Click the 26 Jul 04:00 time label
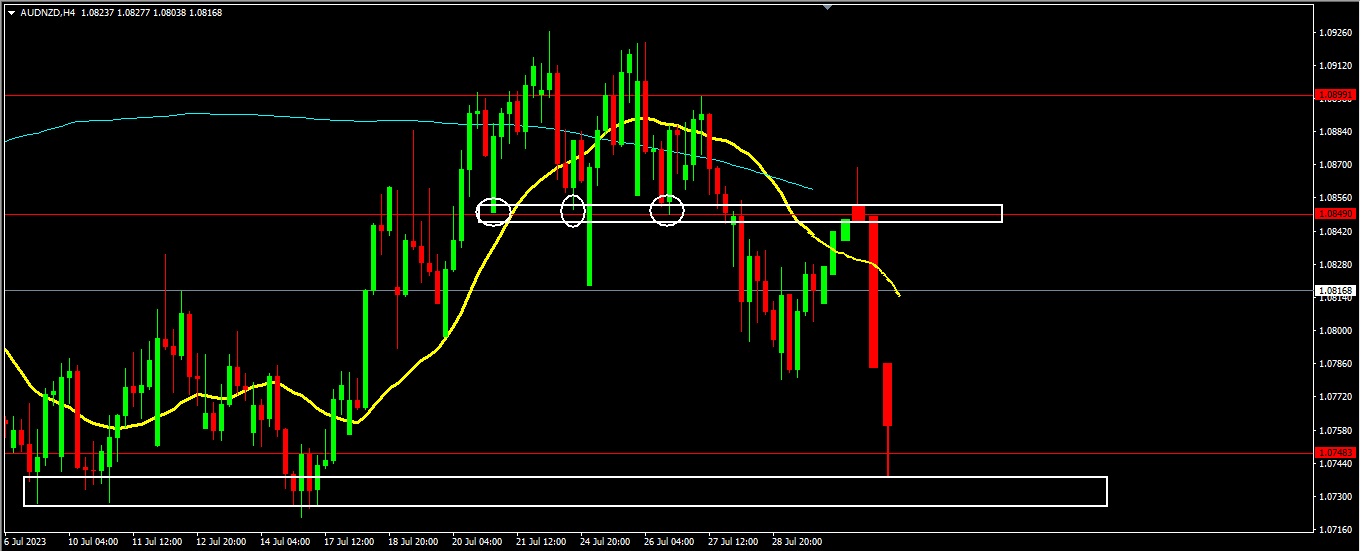Screen dimensions: 1361x551 coord(668,542)
